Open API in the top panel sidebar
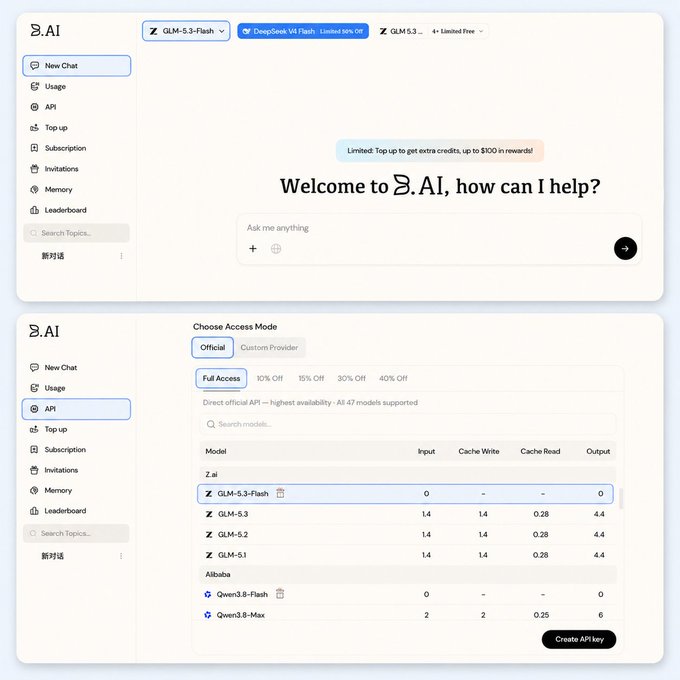Image resolution: width=680 pixels, height=680 pixels. 77,107
